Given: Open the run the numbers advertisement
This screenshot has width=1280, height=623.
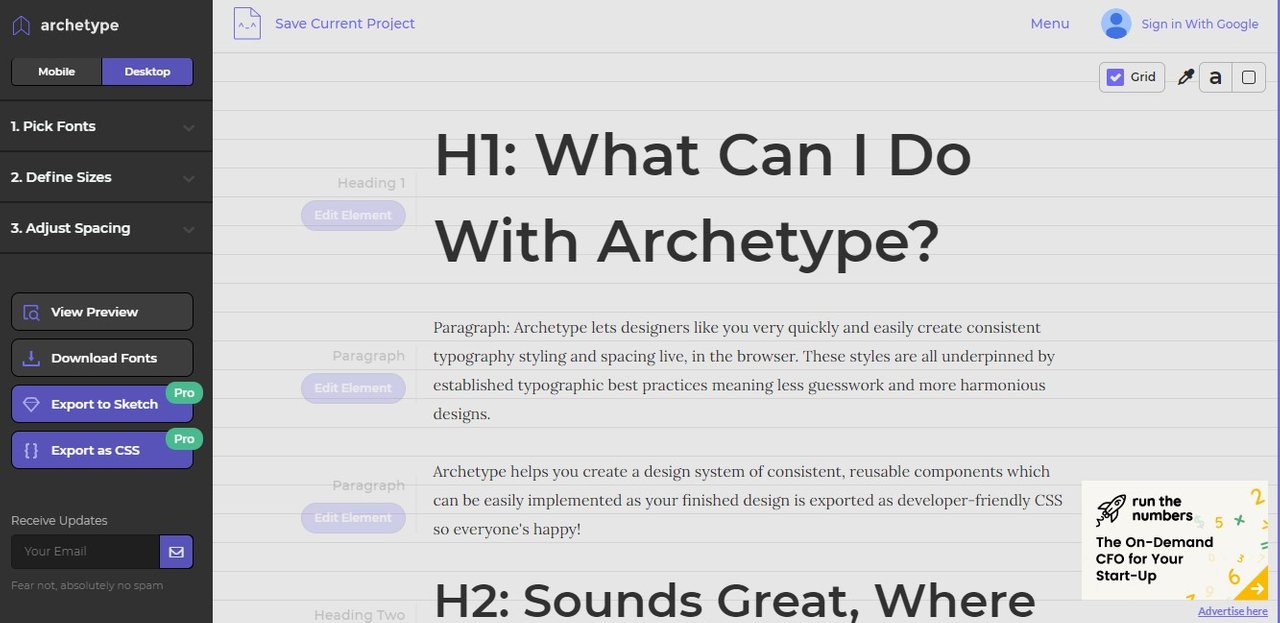Looking at the screenshot, I should coord(1175,541).
